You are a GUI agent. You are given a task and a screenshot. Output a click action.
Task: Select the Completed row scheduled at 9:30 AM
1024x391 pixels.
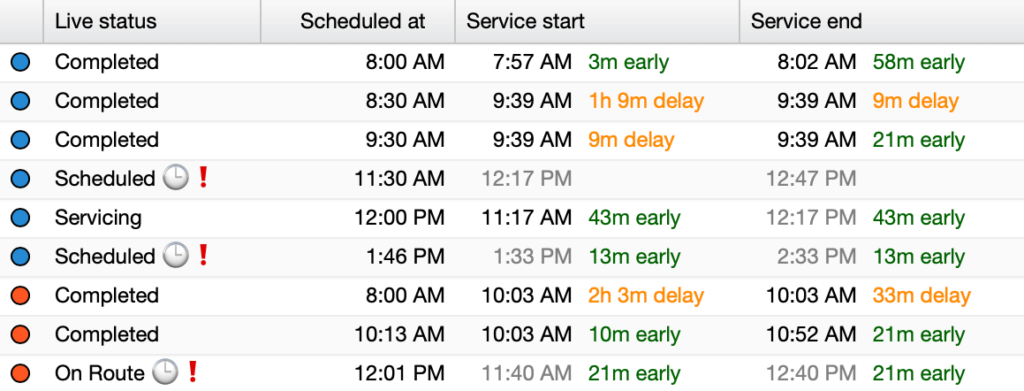512,140
